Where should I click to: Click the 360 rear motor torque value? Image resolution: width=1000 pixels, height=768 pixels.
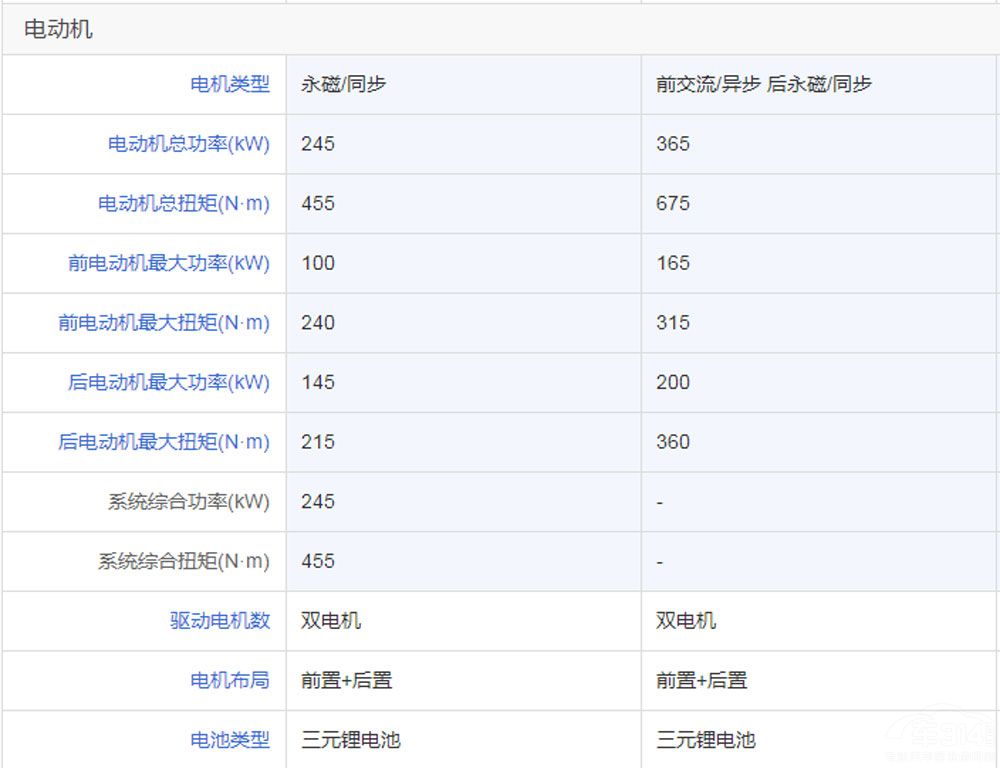(673, 442)
